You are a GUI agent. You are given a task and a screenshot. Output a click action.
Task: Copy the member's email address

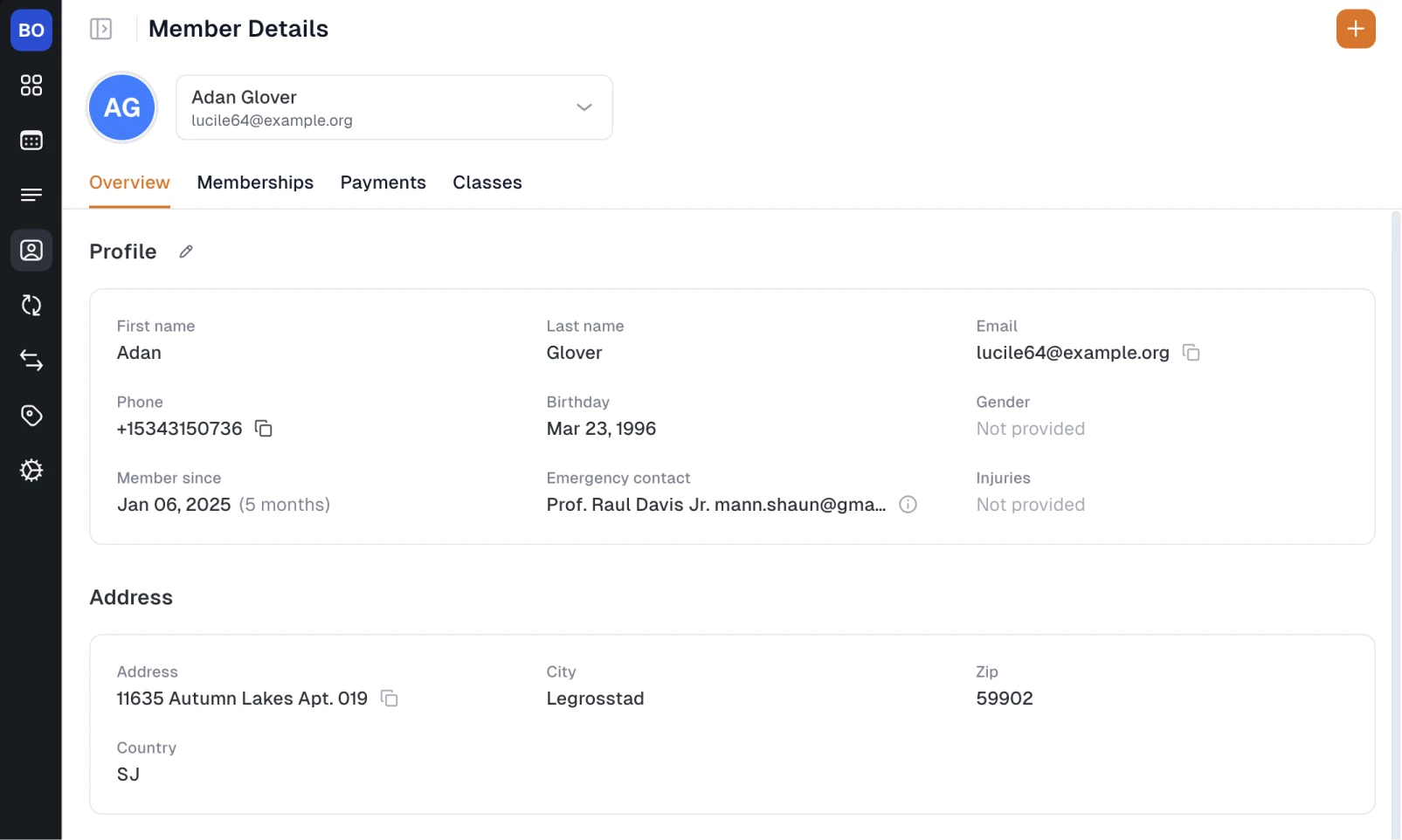click(x=1192, y=353)
